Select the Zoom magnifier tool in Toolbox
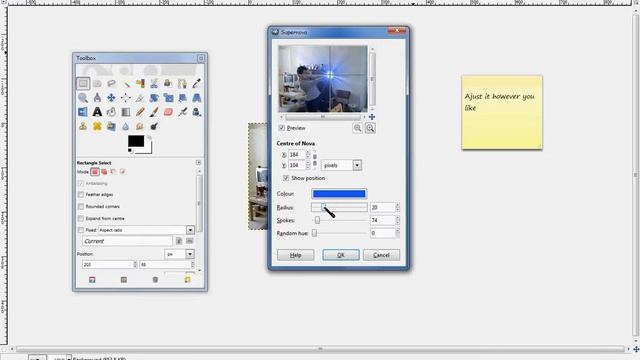This screenshot has width=640, height=360. pos(83,98)
